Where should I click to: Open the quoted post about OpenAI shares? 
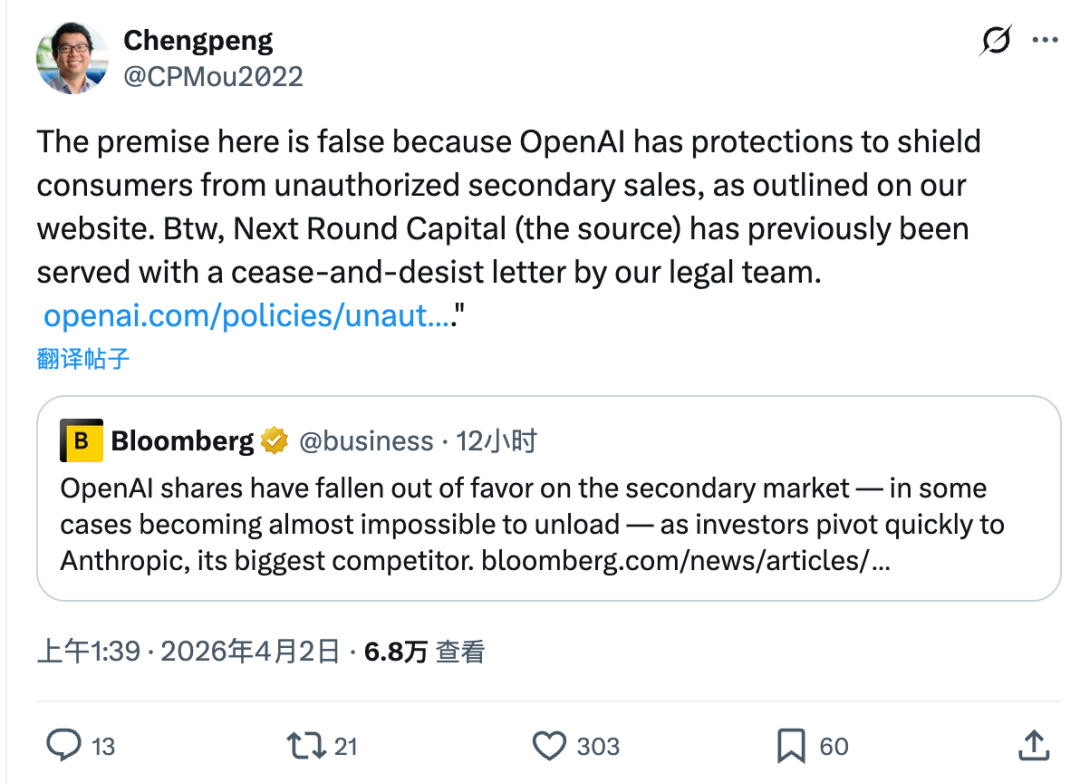point(548,524)
